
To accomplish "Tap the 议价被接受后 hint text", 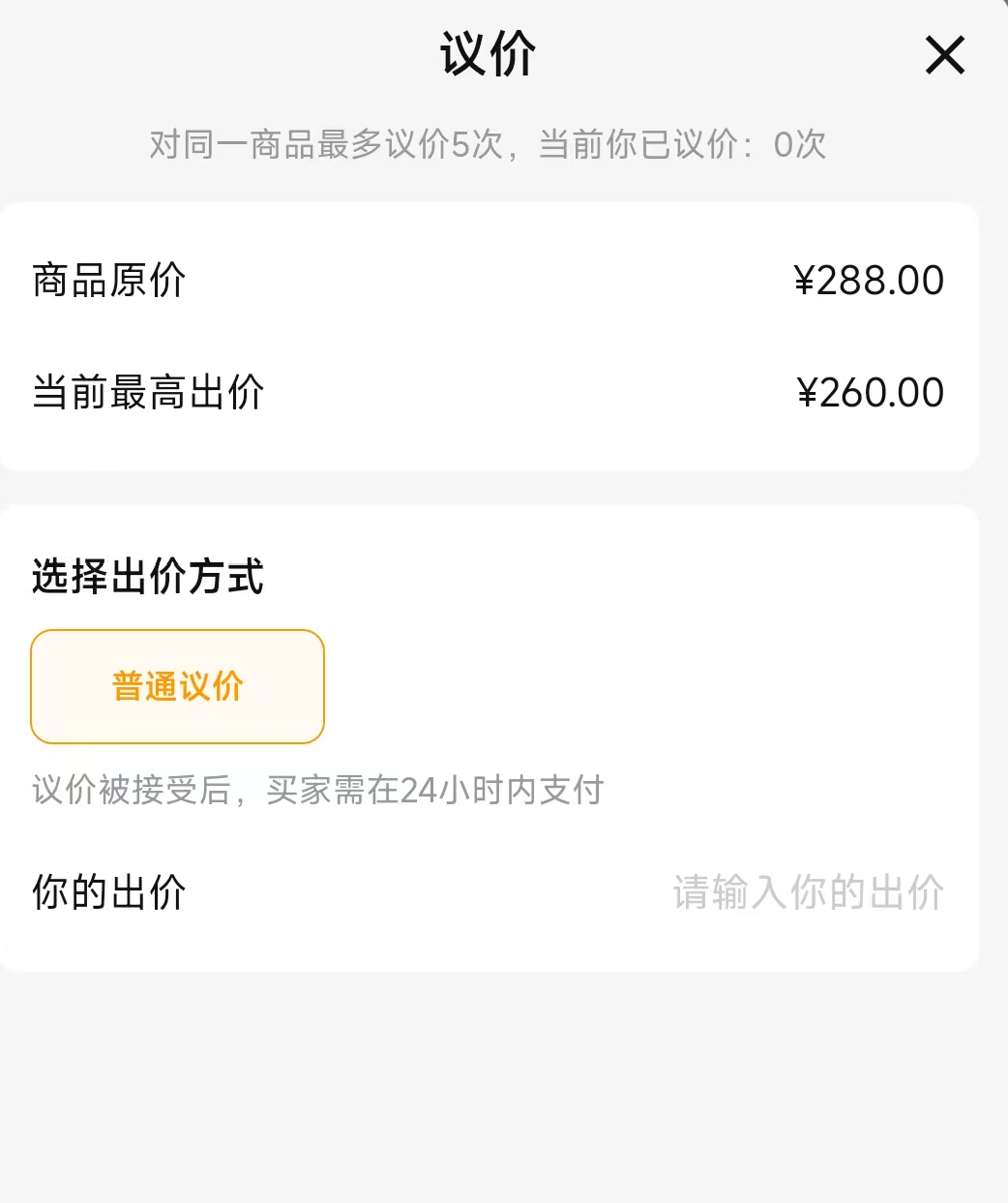I will click(x=131, y=790).
